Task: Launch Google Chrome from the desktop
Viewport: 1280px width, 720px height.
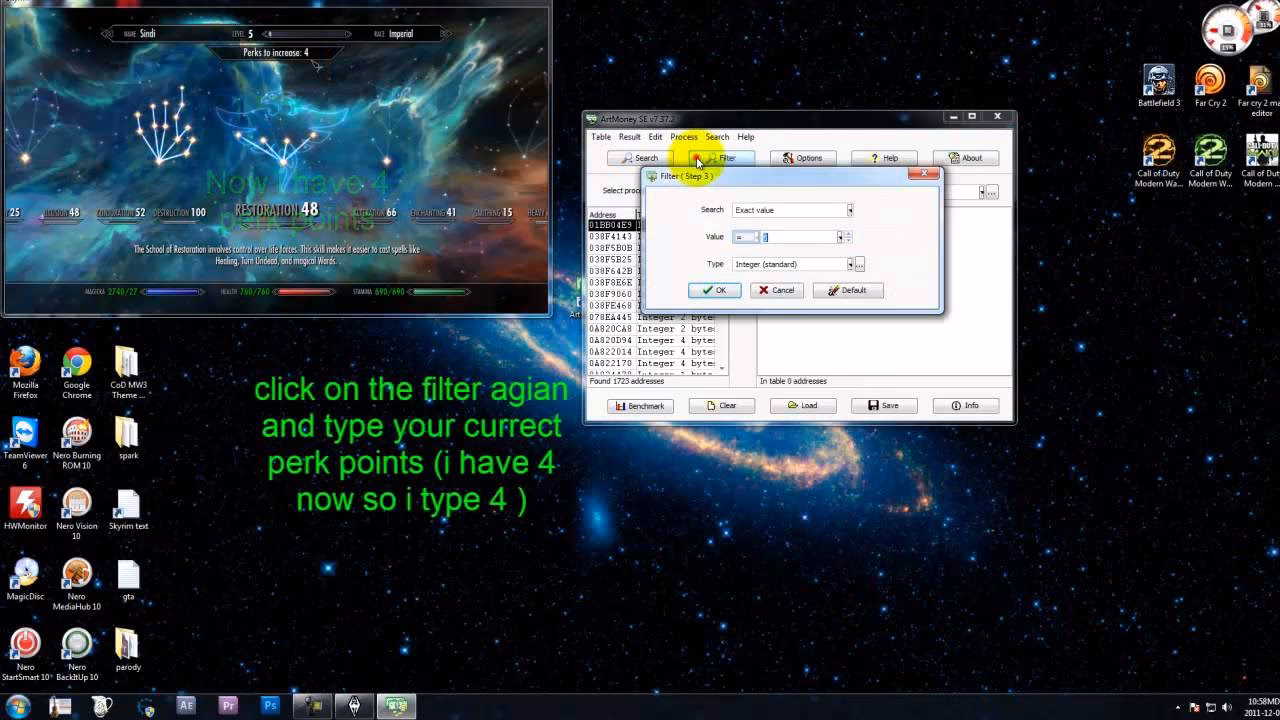Action: pyautogui.click(x=77, y=372)
